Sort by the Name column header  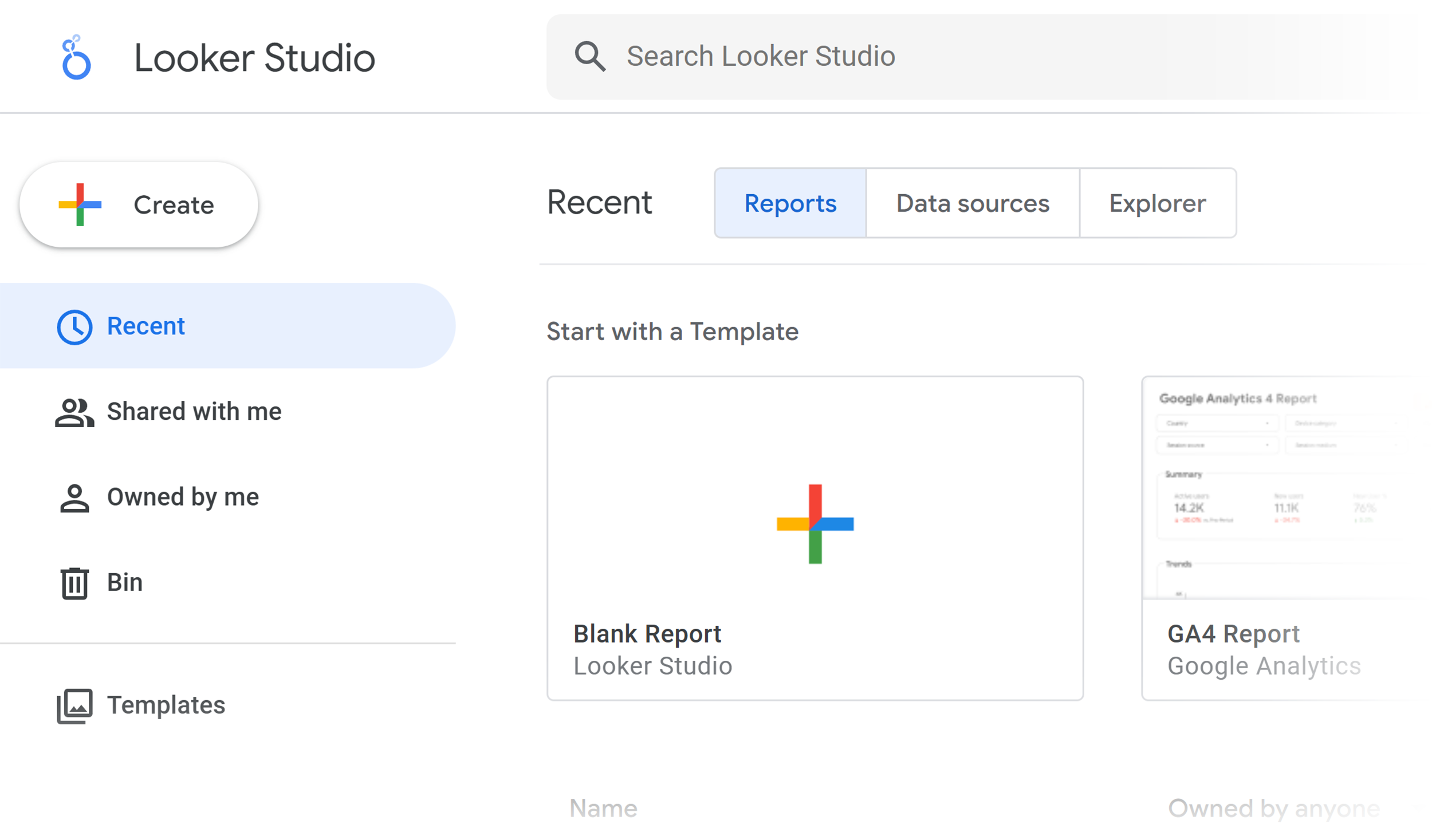point(603,808)
